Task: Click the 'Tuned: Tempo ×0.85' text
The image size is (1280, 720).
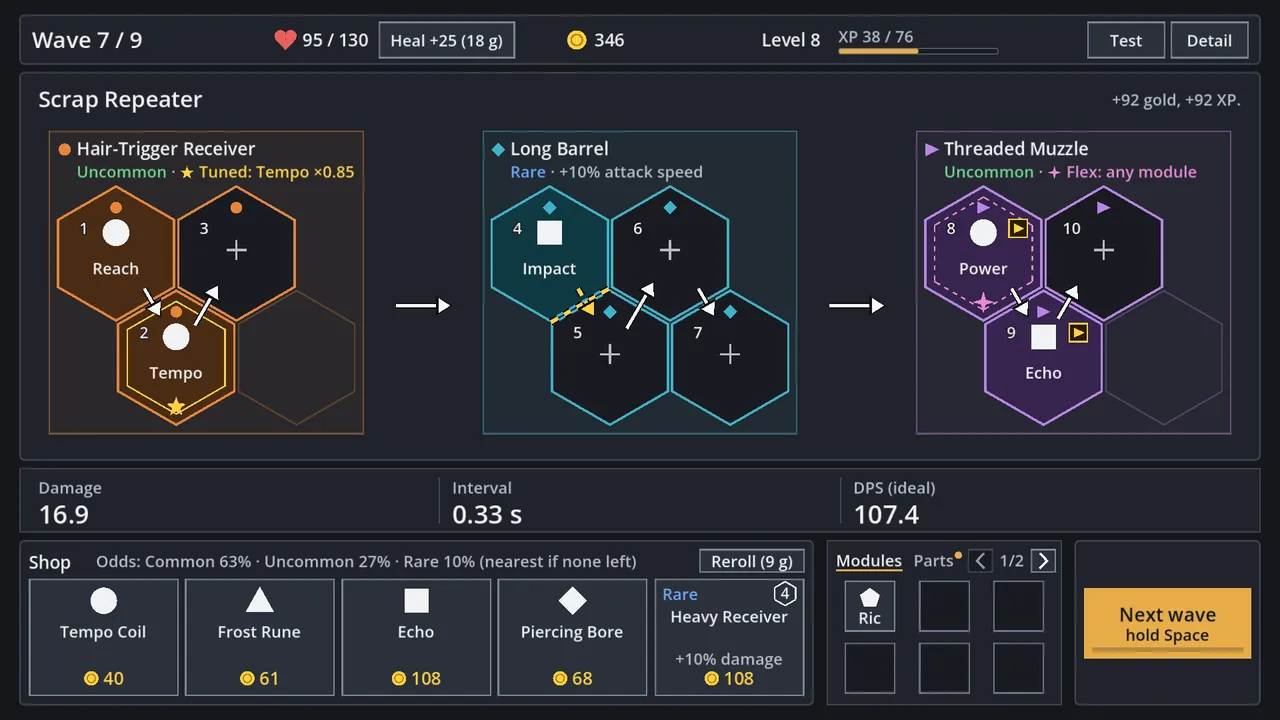Action: click(x=276, y=172)
